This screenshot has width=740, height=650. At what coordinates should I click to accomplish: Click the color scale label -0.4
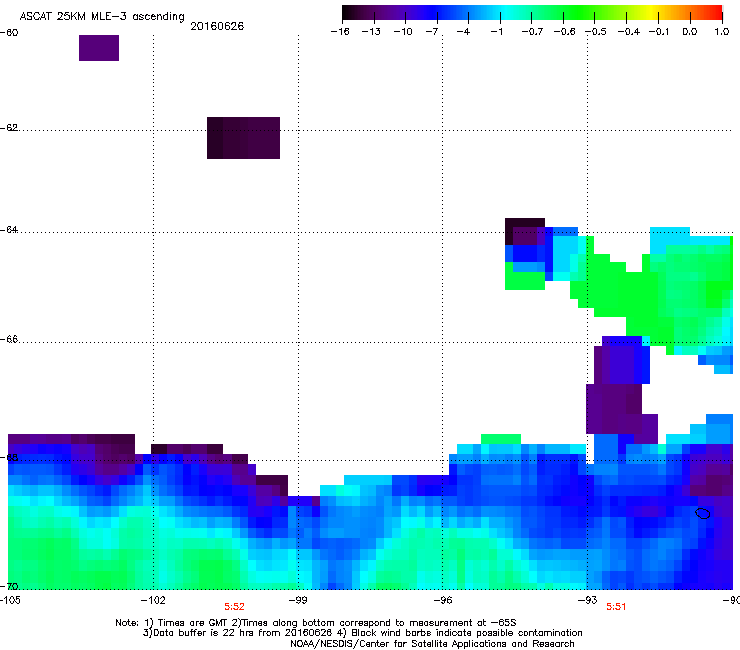(629, 32)
